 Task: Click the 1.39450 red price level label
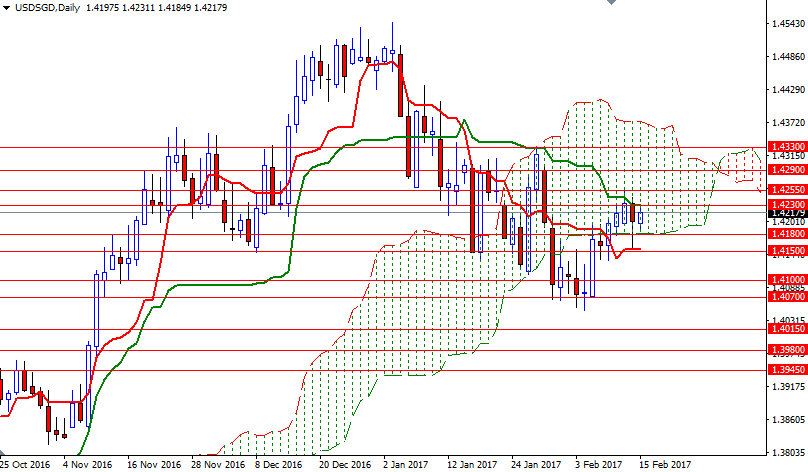click(x=787, y=369)
